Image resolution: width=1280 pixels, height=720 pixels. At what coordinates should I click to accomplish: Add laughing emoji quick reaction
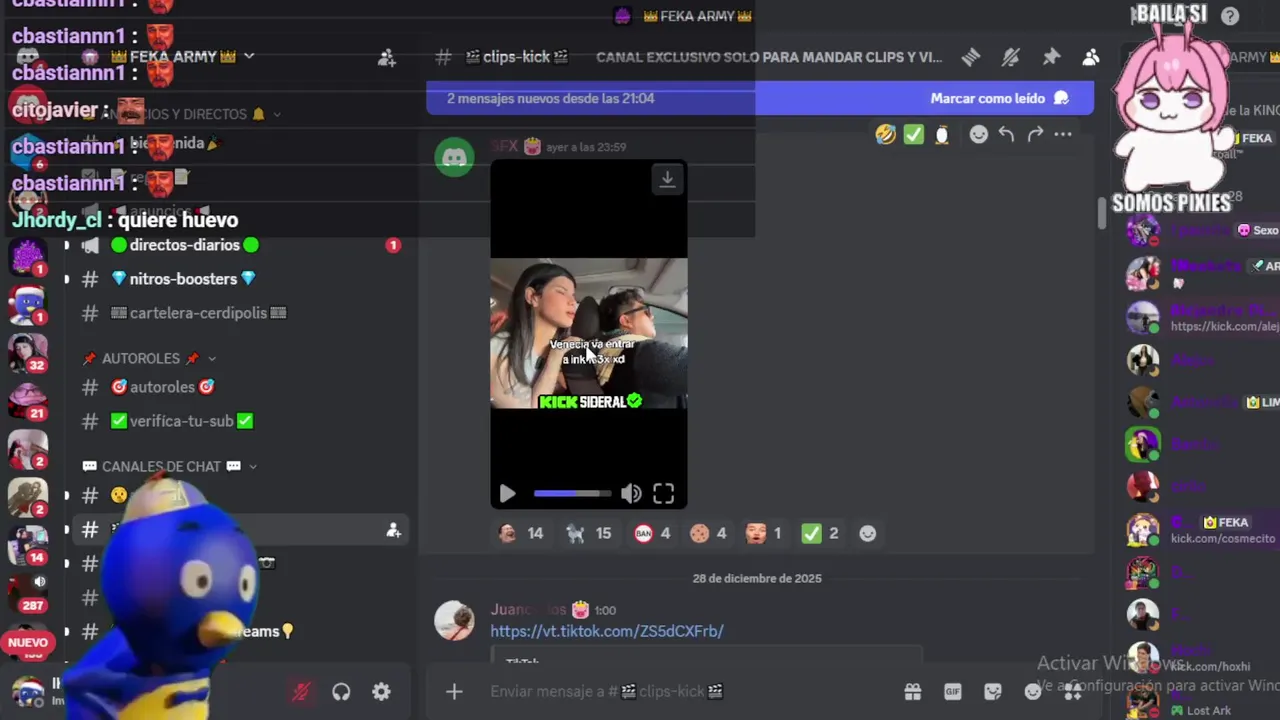[x=885, y=134]
